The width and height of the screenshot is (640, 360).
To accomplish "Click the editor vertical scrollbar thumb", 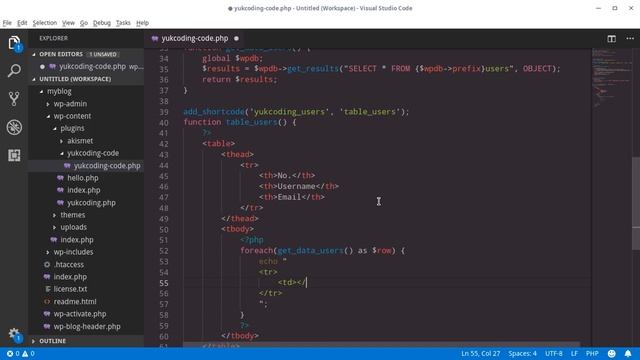I will pyautogui.click(x=636, y=203).
